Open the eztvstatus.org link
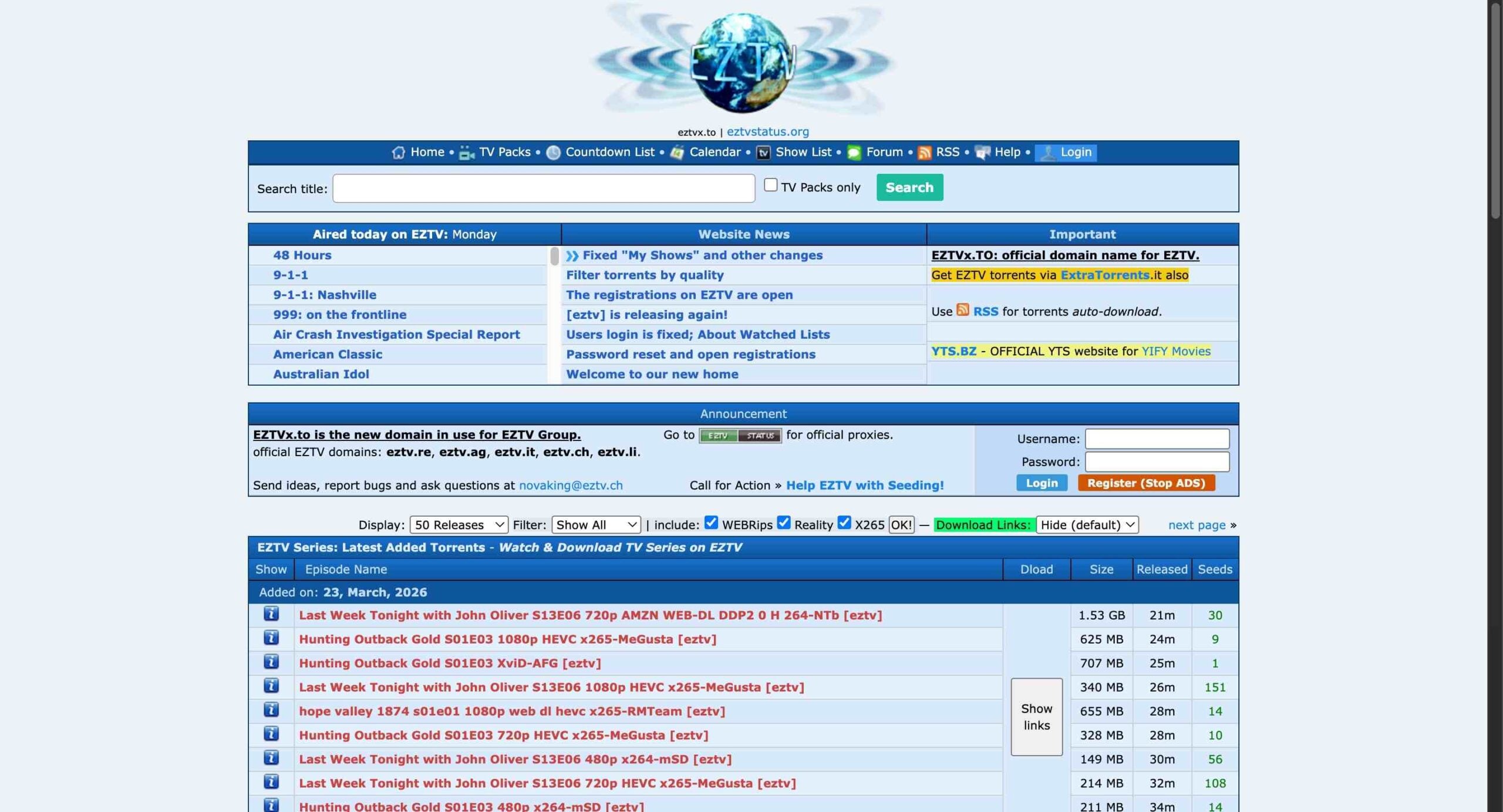 coord(767,132)
